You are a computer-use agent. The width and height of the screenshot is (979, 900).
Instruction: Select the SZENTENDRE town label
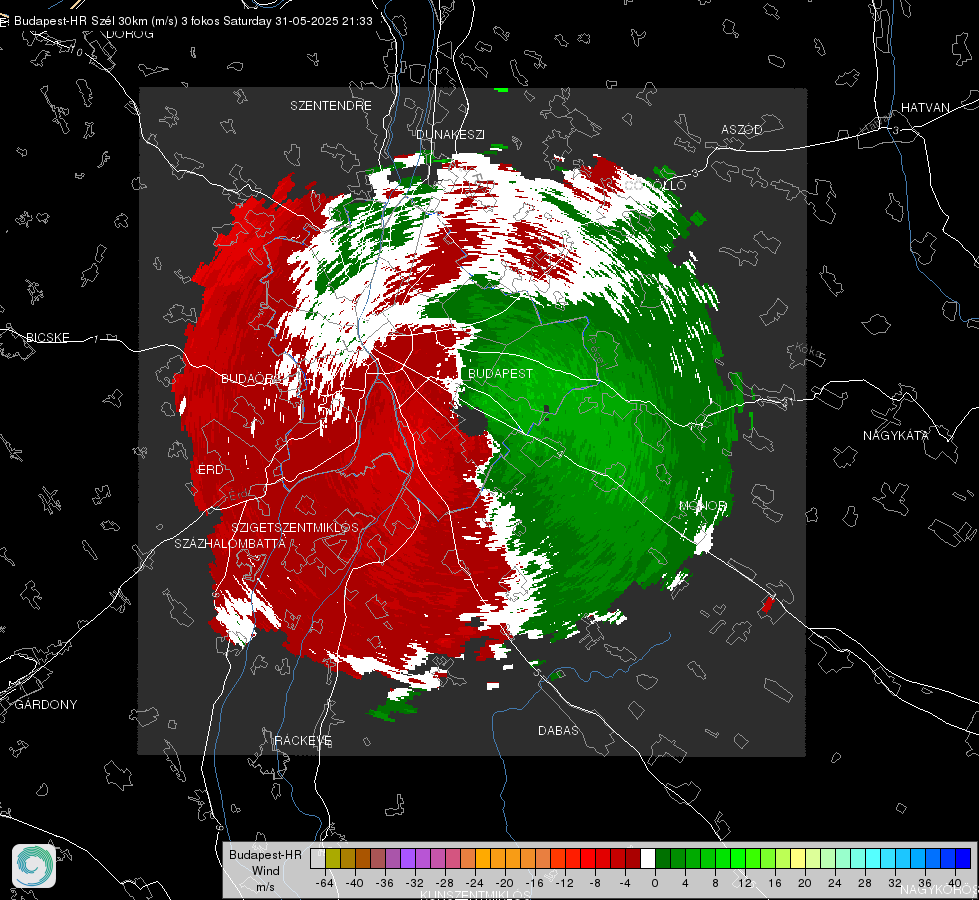pyautogui.click(x=331, y=106)
